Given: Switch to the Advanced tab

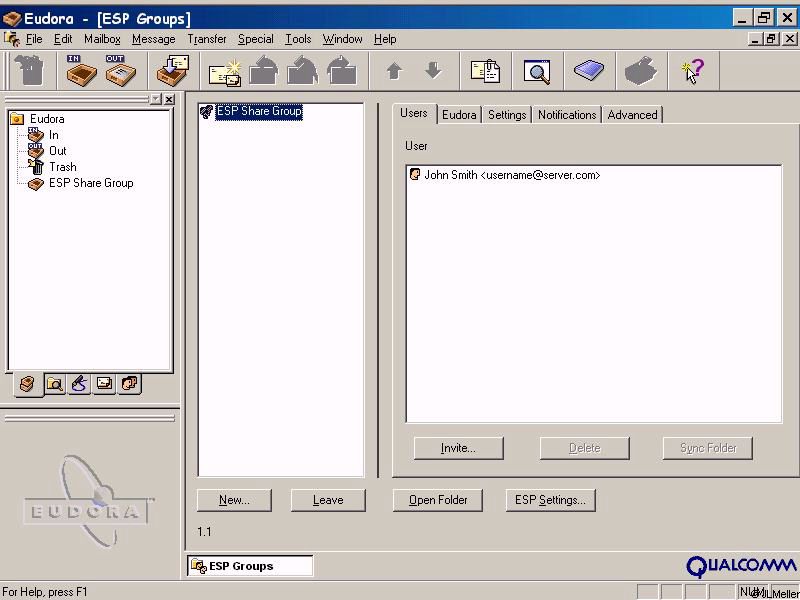Looking at the screenshot, I should 632,115.
